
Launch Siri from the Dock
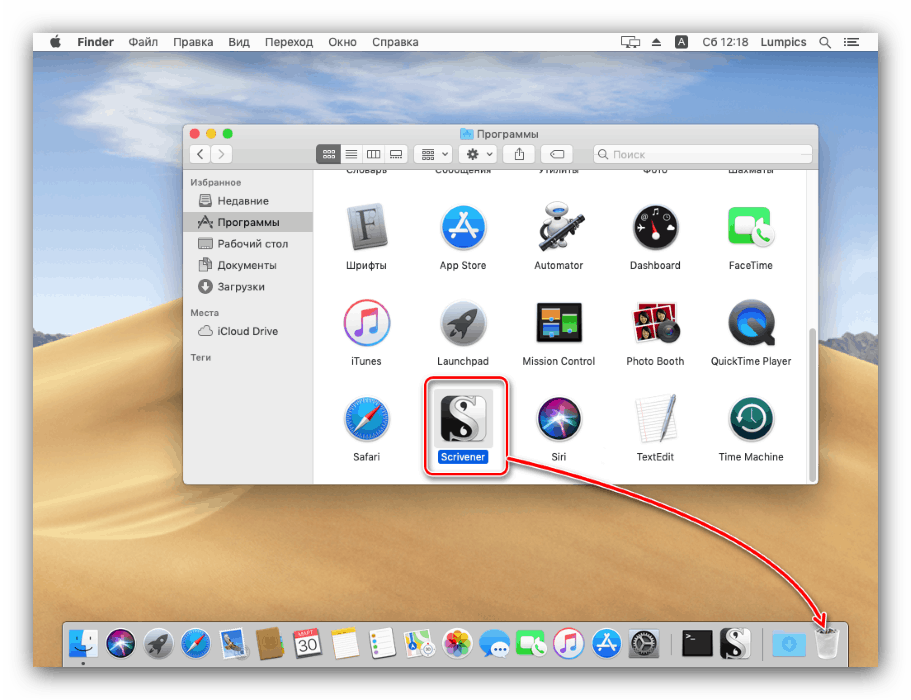pos(120,644)
